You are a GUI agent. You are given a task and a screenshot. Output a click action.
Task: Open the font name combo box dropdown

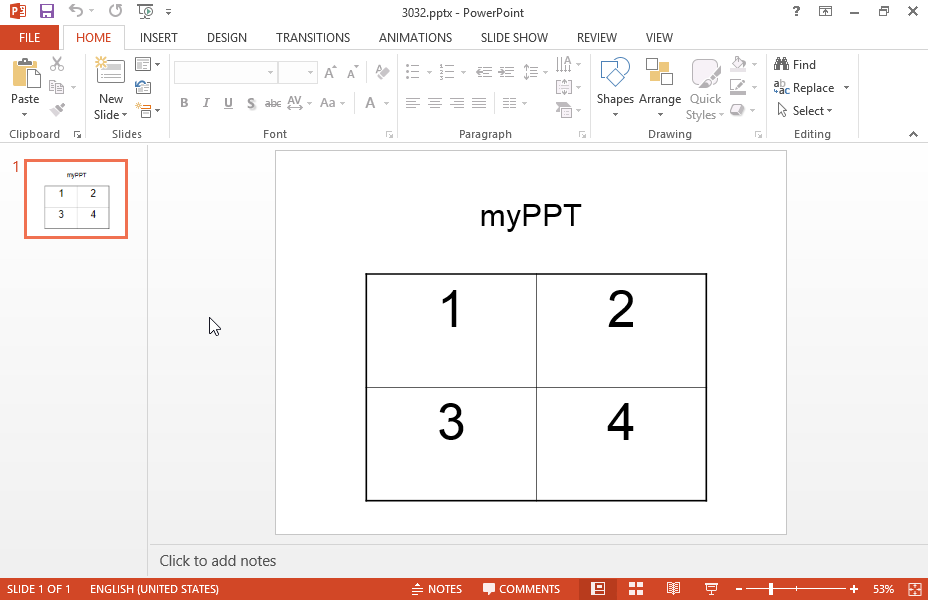click(x=270, y=72)
